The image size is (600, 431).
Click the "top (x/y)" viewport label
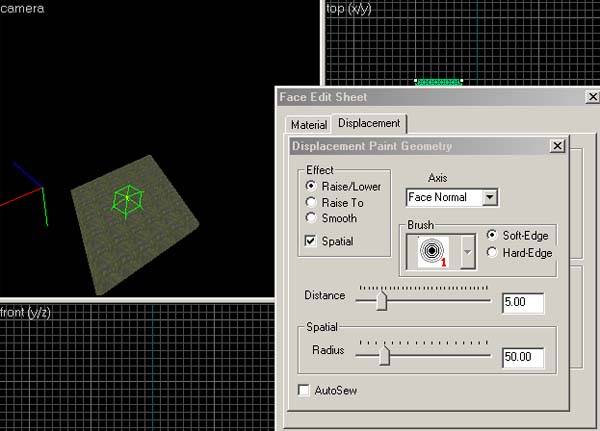coord(349,8)
